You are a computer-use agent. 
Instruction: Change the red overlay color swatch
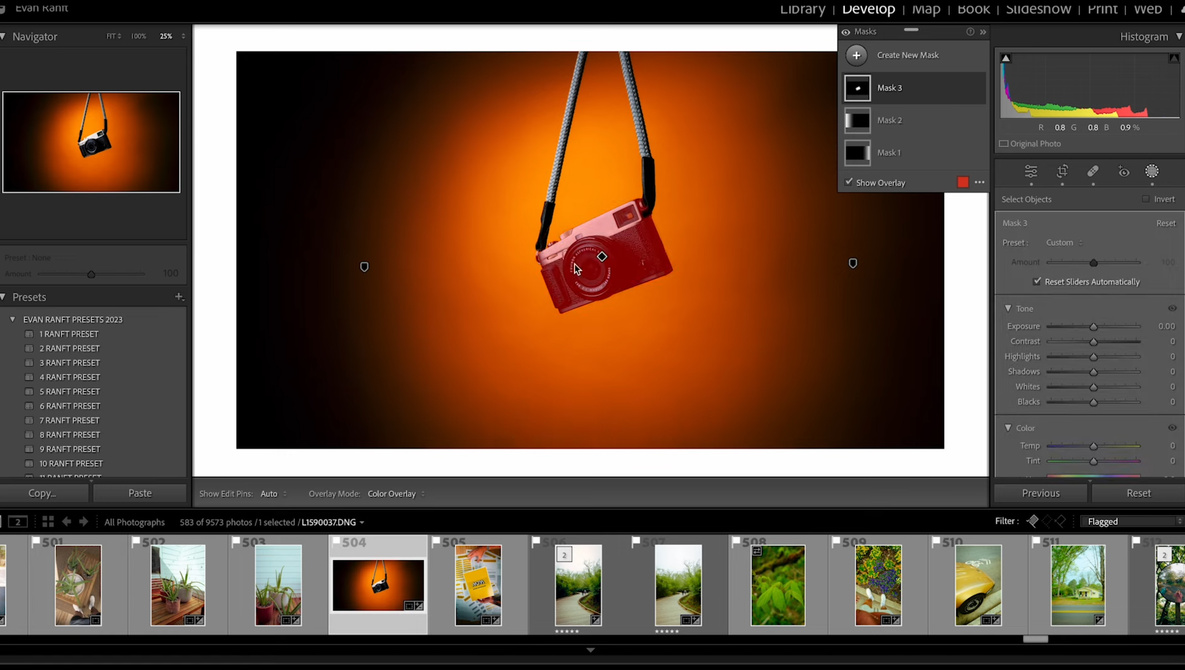963,183
